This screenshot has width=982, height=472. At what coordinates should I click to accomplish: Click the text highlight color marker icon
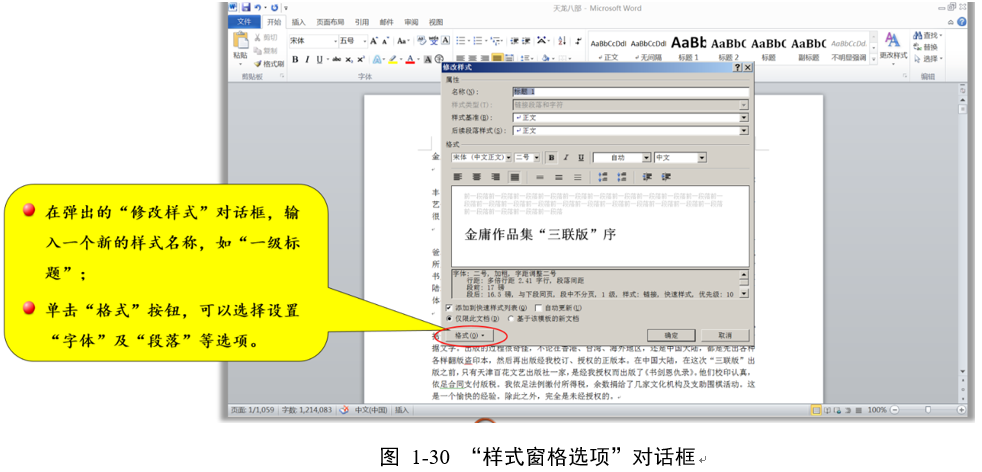click(393, 59)
